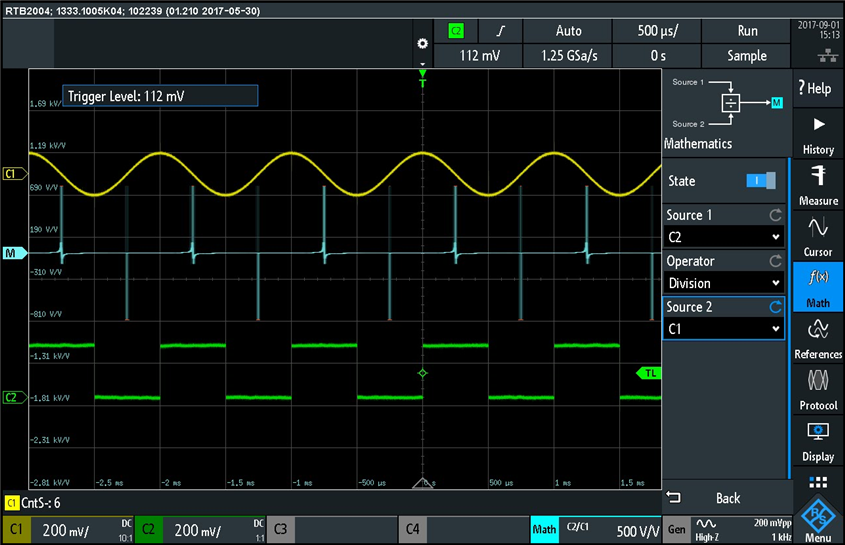
Task: Click the settings gear icon
Action: 422,45
